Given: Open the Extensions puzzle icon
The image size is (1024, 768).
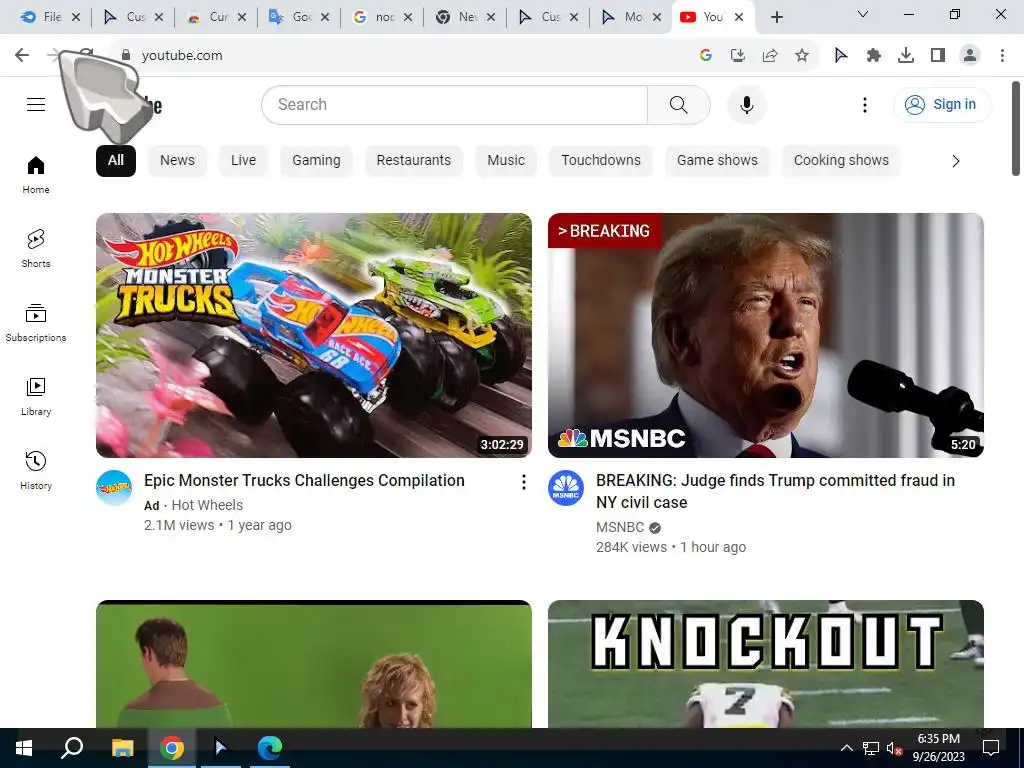Looking at the screenshot, I should 873,56.
